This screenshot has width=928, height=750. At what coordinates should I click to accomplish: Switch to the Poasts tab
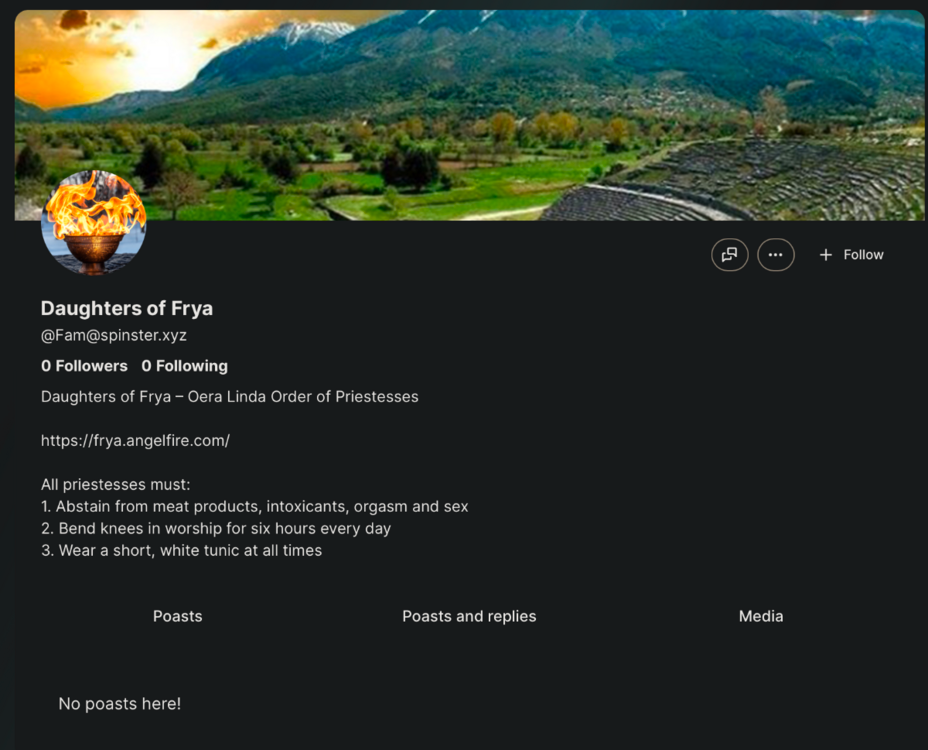click(178, 616)
